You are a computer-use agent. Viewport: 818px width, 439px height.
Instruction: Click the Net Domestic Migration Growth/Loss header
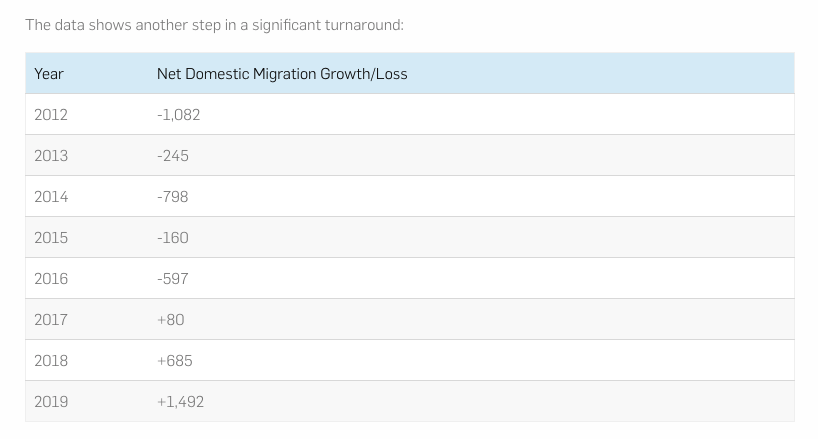click(282, 74)
